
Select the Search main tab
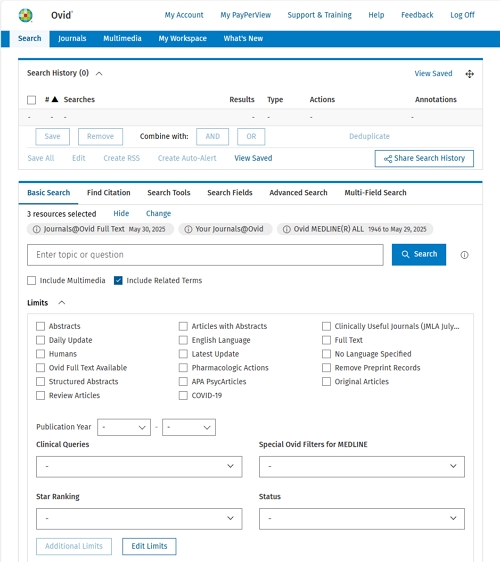click(x=29, y=38)
